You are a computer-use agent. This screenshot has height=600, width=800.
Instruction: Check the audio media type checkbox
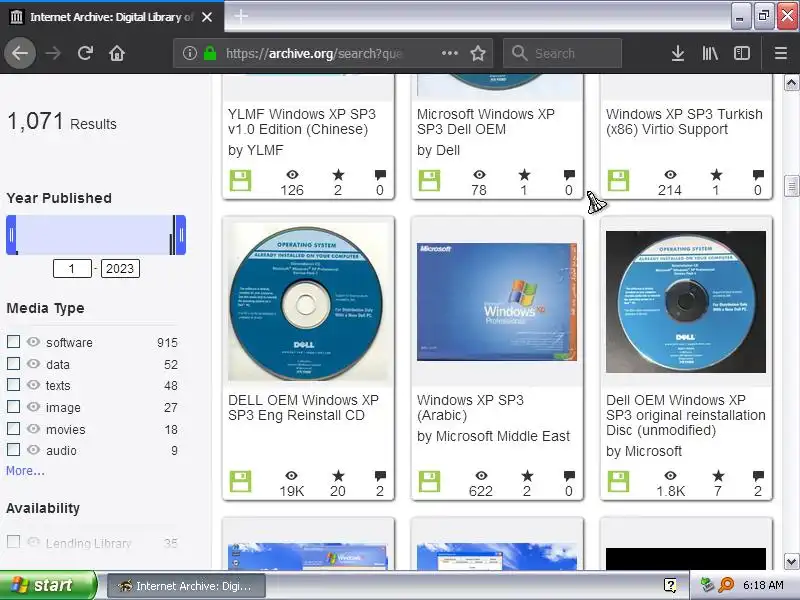14,449
